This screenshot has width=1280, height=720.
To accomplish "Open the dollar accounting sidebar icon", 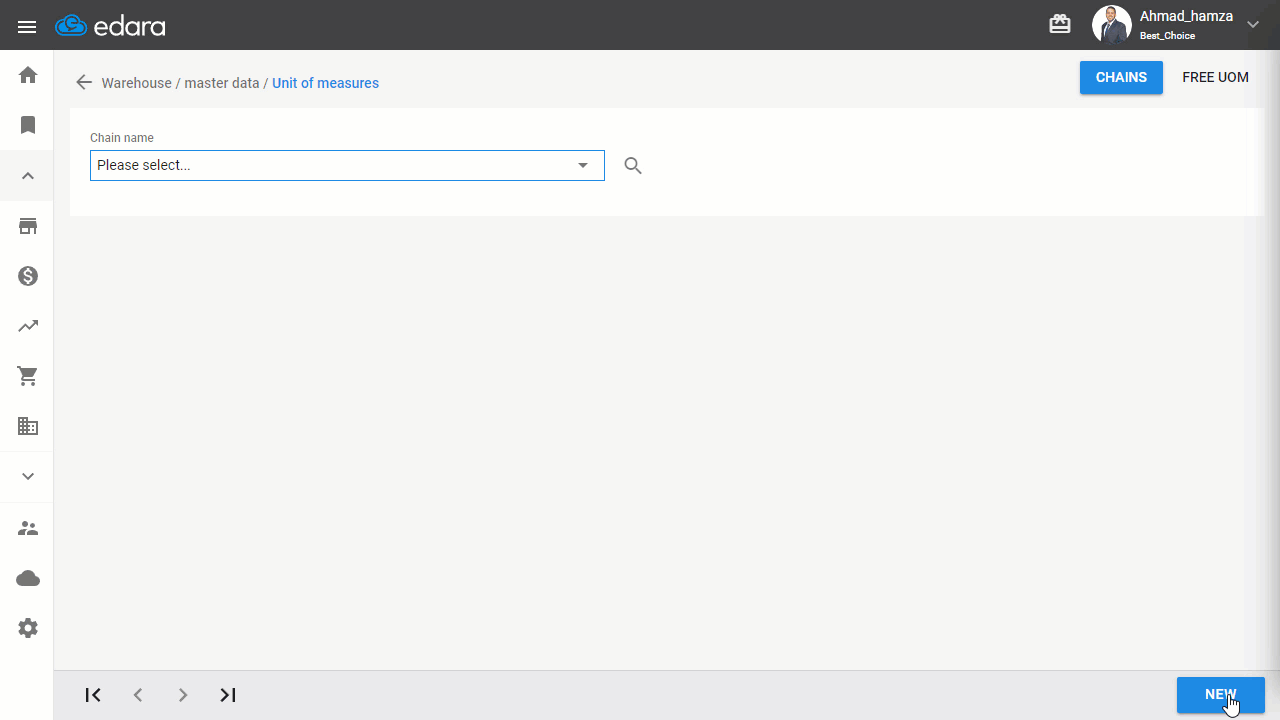I will pos(28,276).
